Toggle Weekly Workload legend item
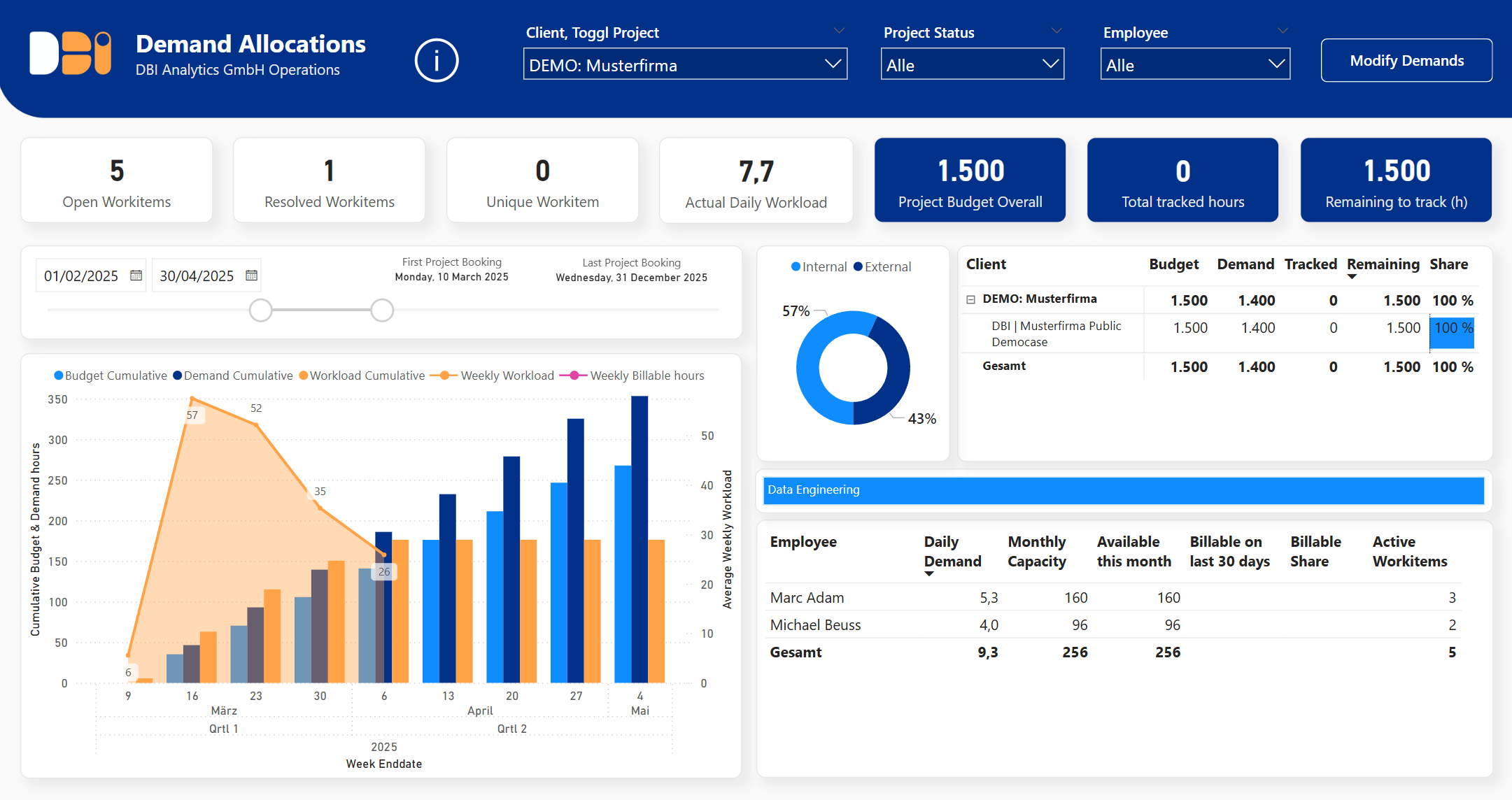1512x800 pixels. click(492, 376)
